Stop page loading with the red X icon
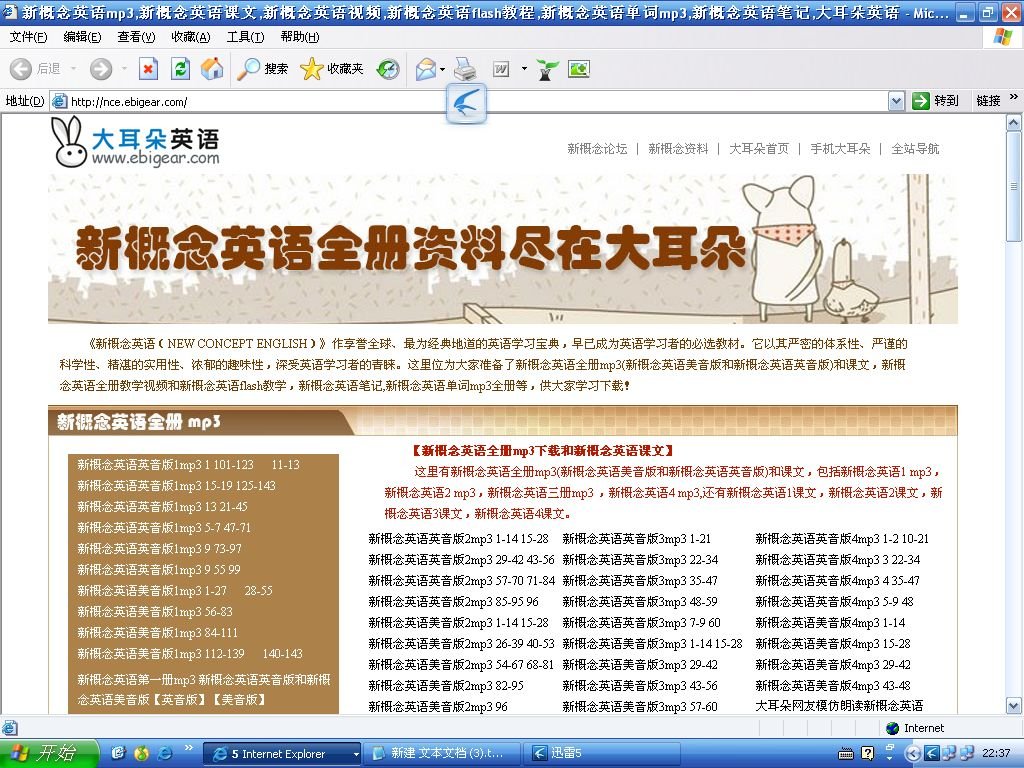The width and height of the screenshot is (1024, 768). (147, 69)
